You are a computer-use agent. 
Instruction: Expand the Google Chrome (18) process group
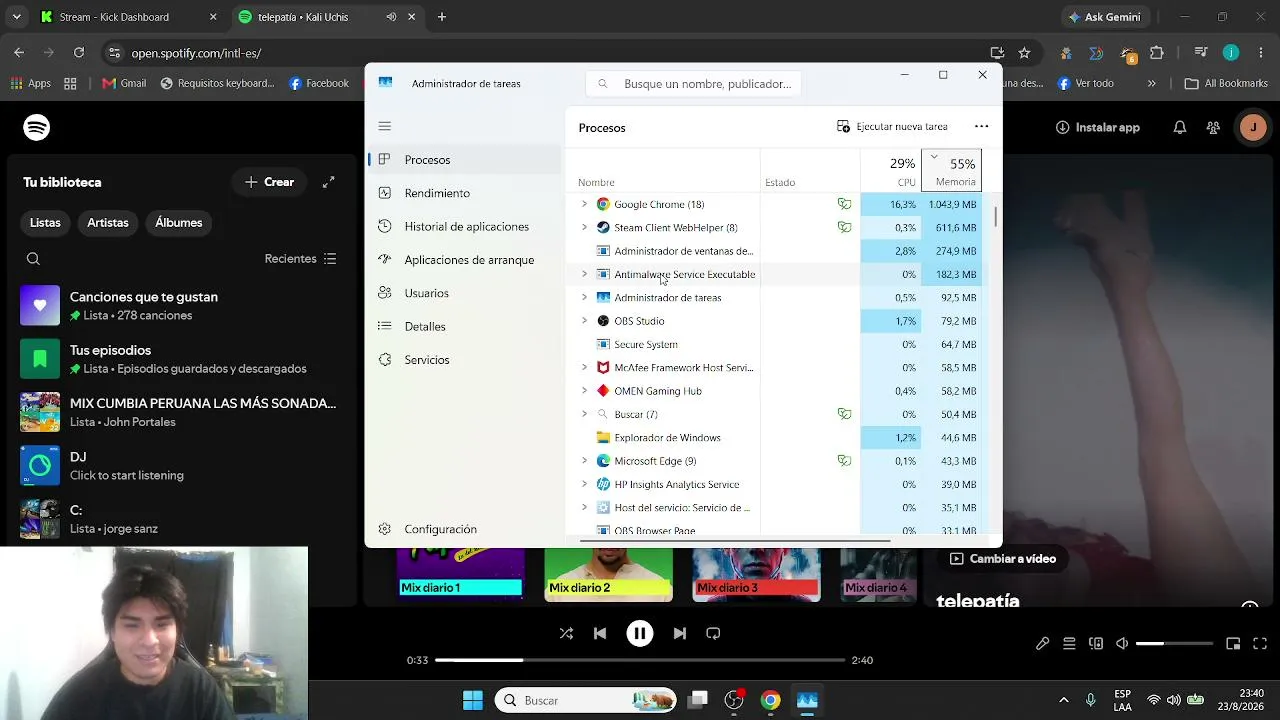click(584, 204)
